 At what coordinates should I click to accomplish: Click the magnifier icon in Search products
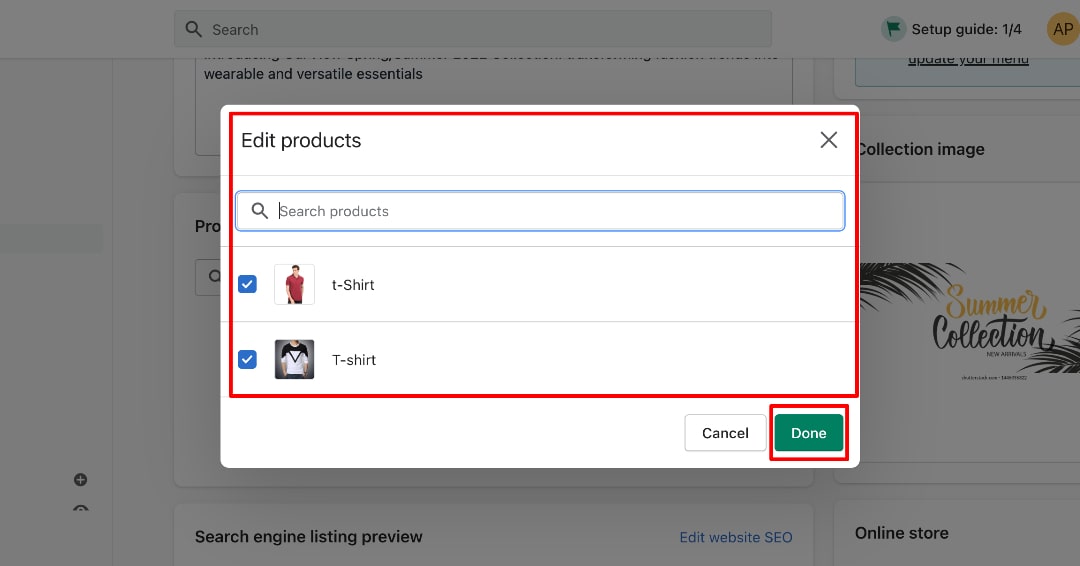point(260,211)
